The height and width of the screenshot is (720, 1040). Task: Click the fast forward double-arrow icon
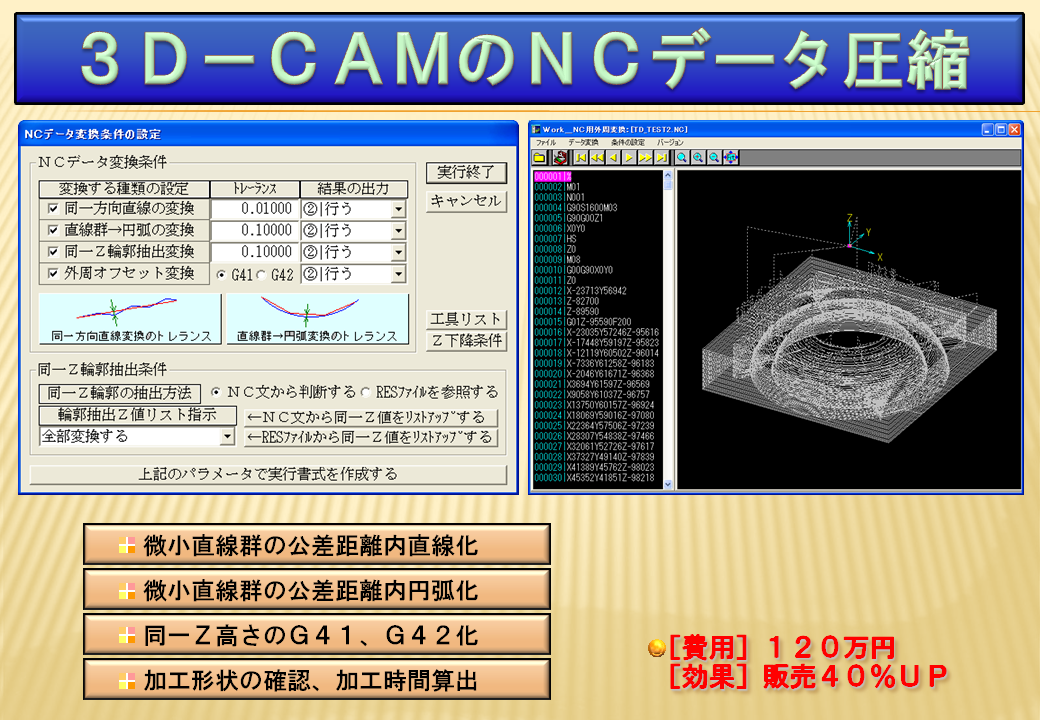click(645, 157)
